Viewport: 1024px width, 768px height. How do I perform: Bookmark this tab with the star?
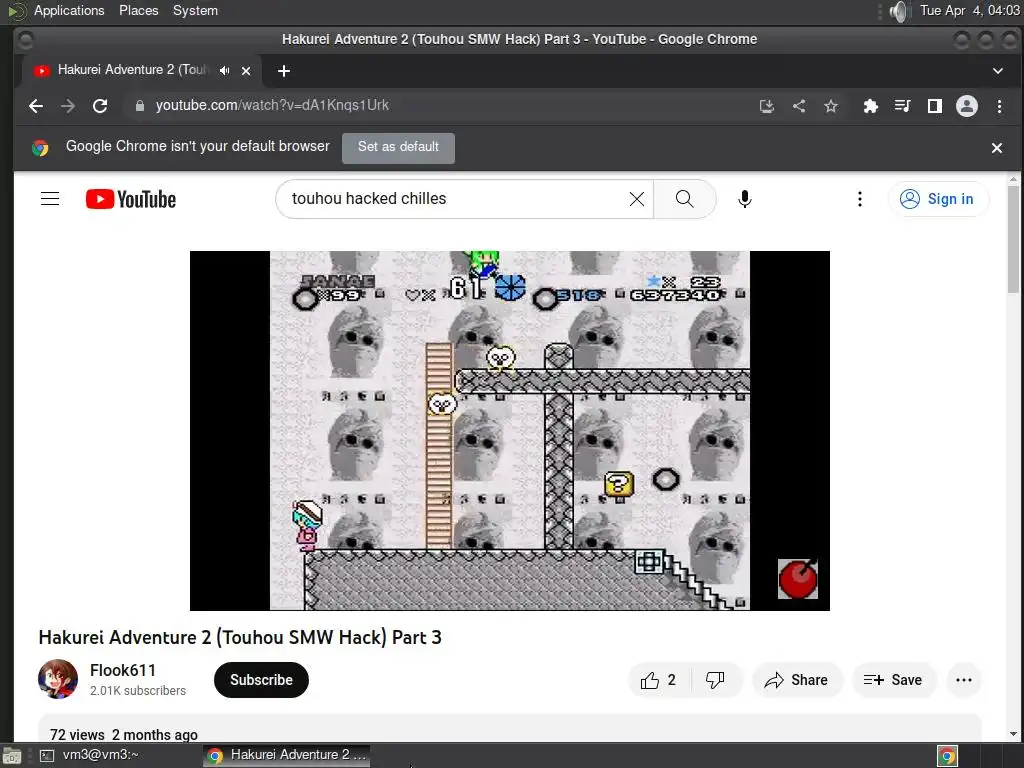click(x=831, y=106)
